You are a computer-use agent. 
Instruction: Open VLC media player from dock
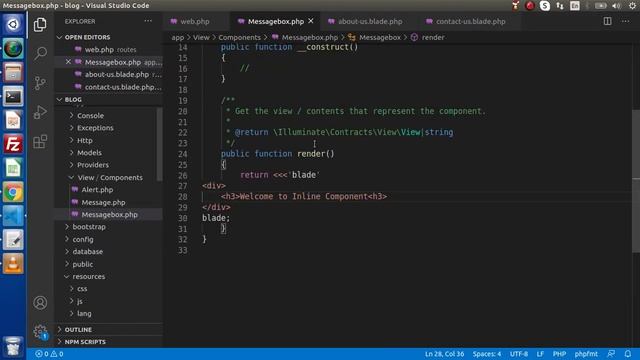pyautogui.click(x=13, y=263)
